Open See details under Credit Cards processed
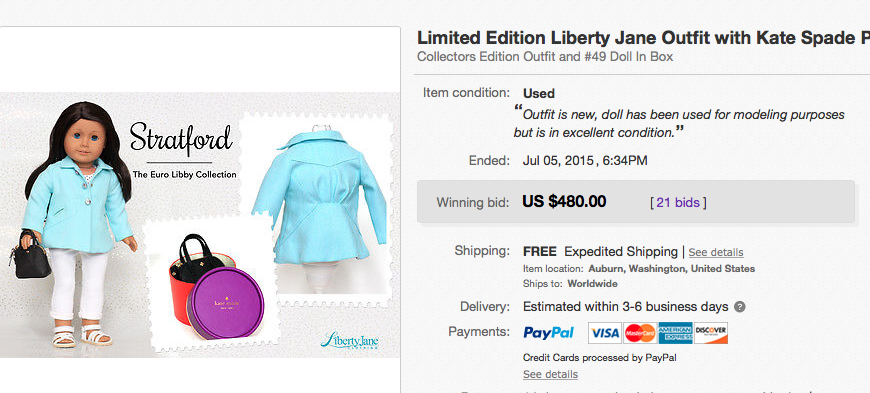 pos(550,375)
